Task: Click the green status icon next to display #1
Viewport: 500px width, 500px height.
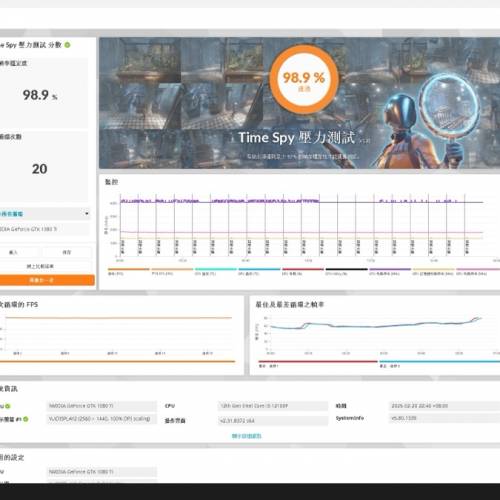Action: coord(26,419)
